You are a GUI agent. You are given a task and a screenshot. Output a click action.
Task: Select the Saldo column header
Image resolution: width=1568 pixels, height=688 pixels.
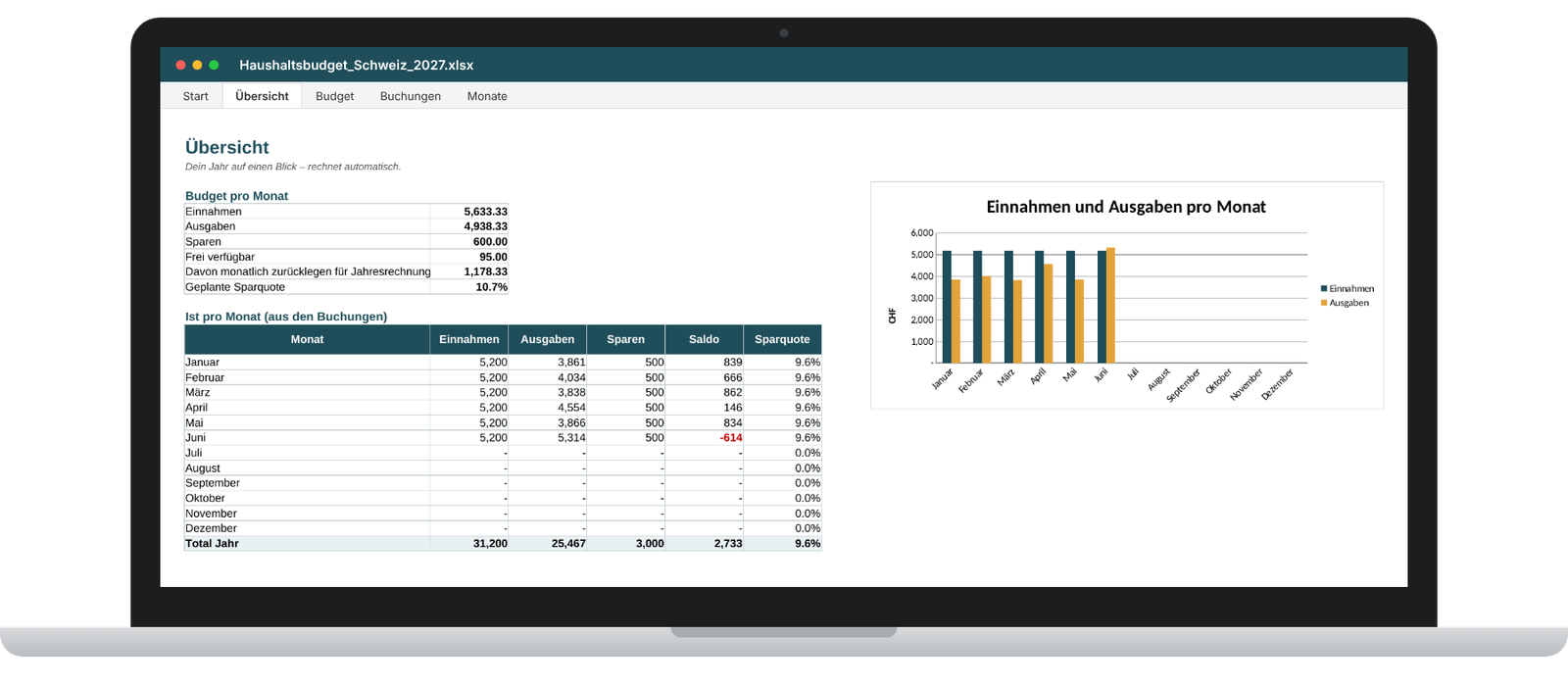[705, 339]
